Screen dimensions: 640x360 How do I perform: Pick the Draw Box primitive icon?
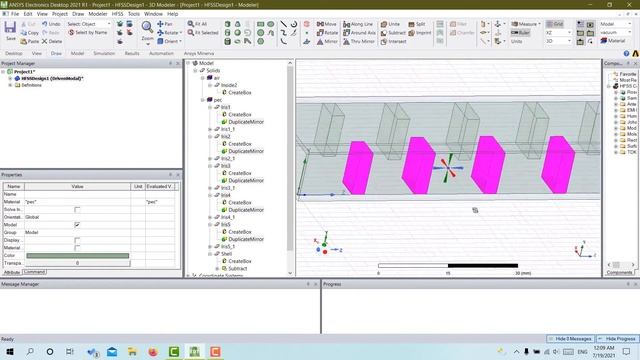pyautogui.click(x=228, y=24)
